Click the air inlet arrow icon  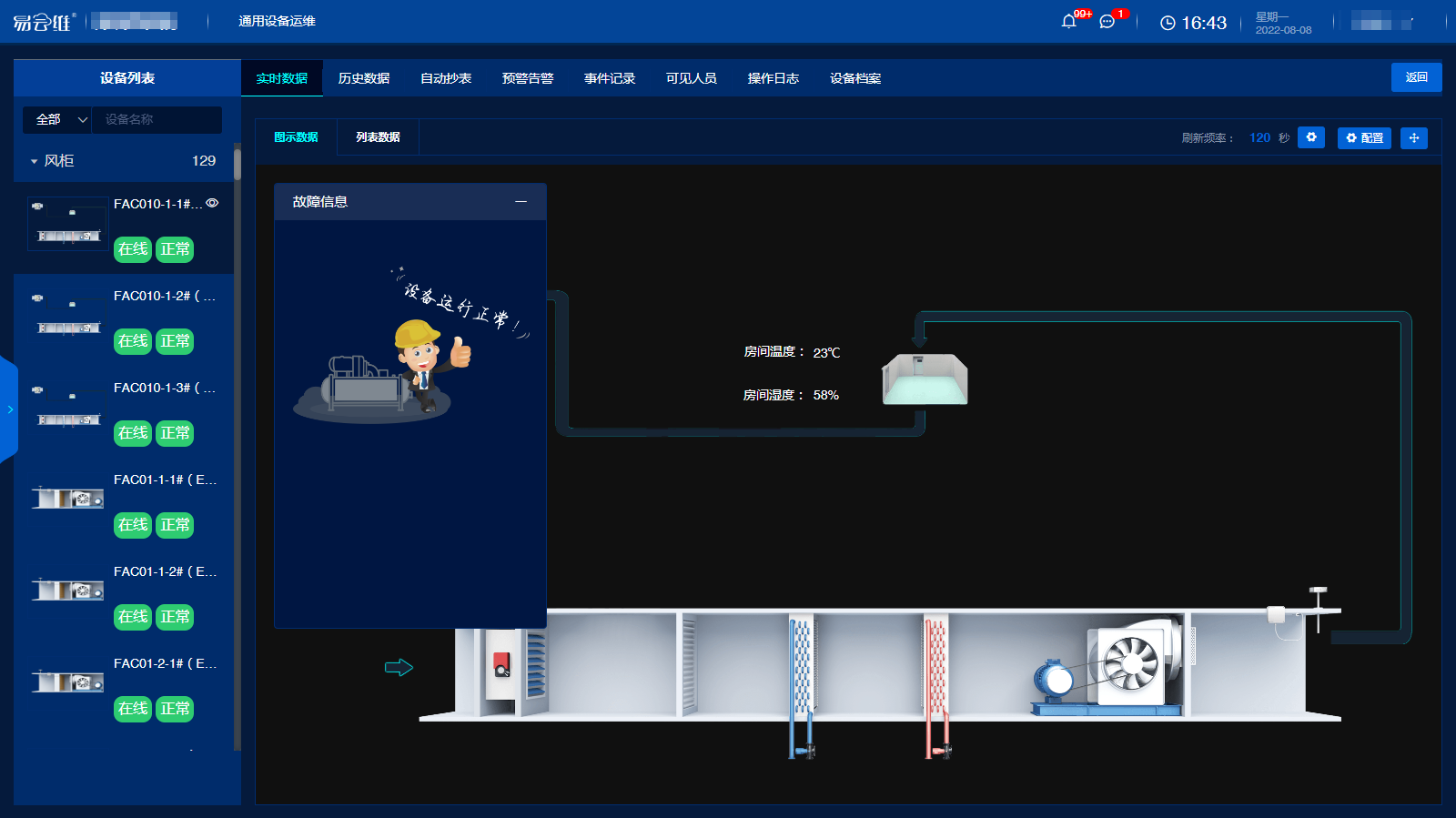(399, 668)
